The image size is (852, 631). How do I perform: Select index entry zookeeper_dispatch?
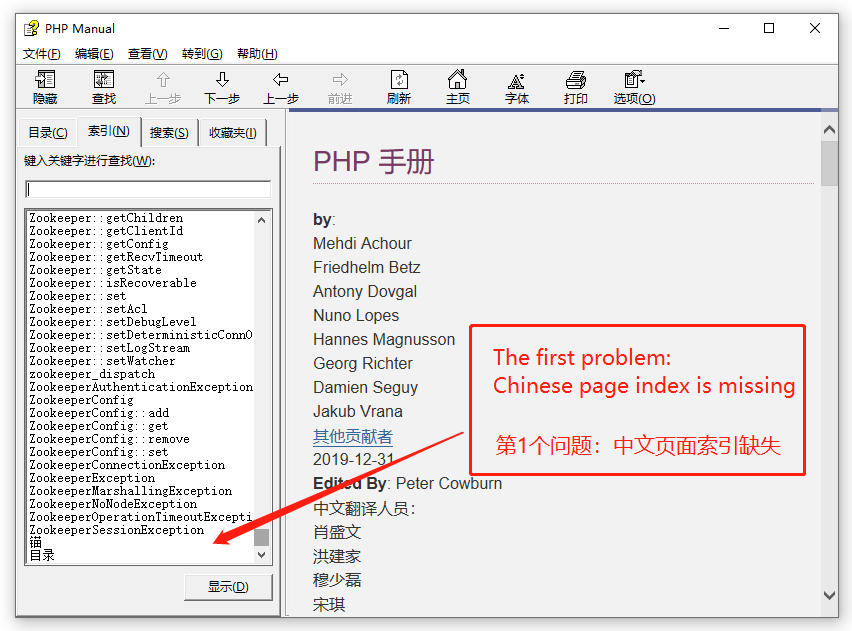(x=92, y=374)
